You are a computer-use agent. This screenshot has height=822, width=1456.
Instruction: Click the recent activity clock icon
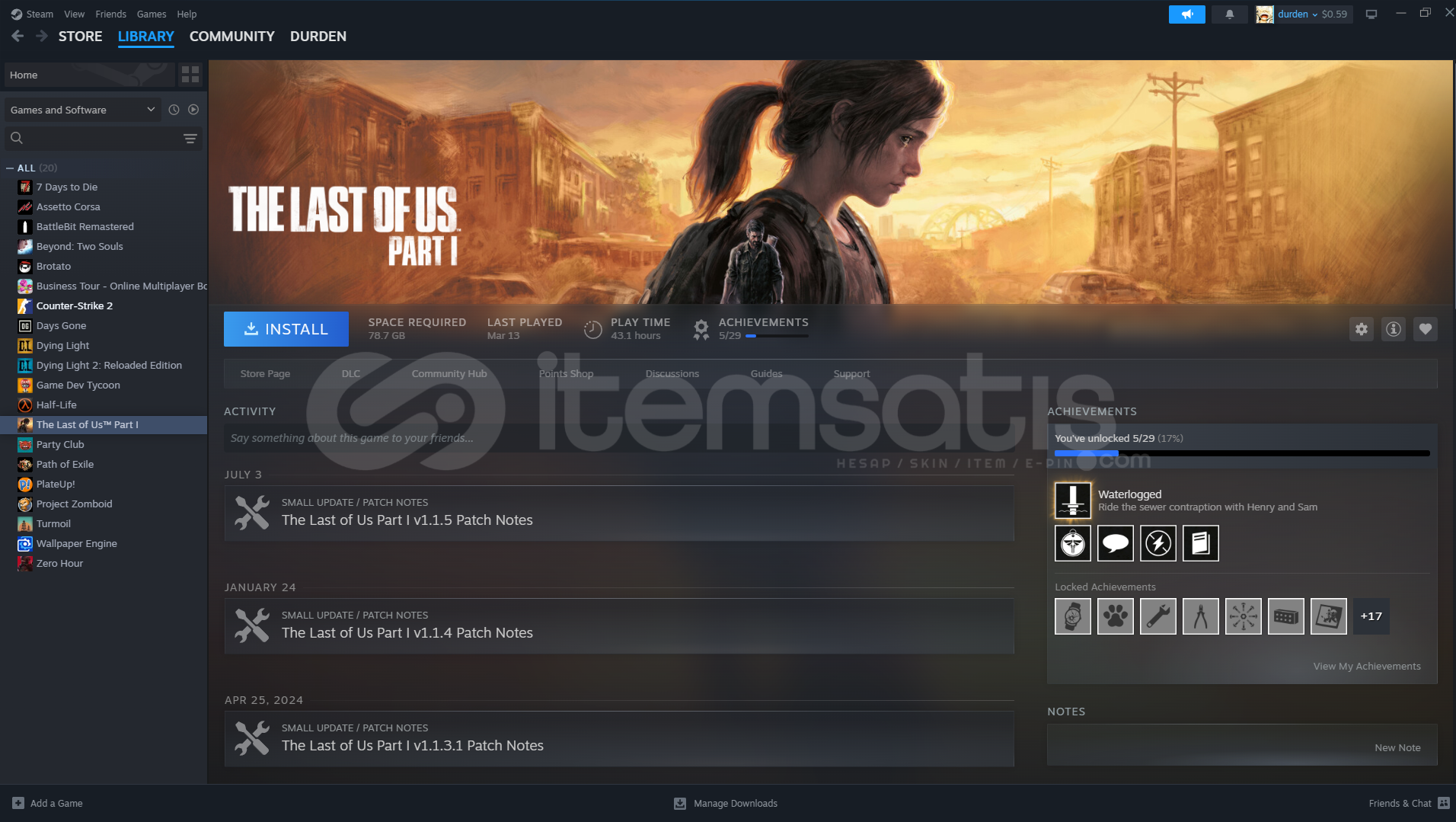(x=174, y=110)
